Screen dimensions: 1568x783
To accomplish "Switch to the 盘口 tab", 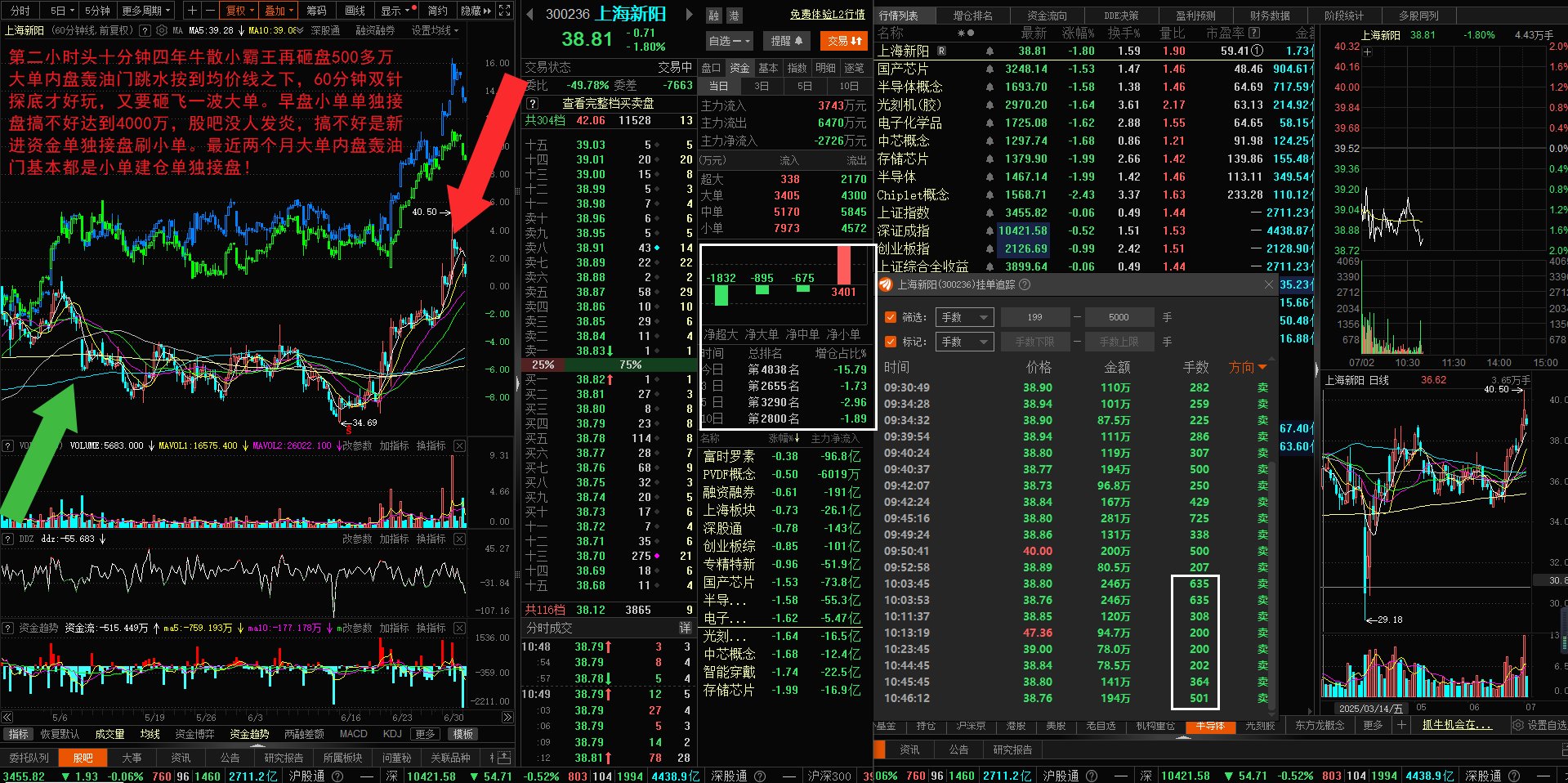I will [712, 68].
